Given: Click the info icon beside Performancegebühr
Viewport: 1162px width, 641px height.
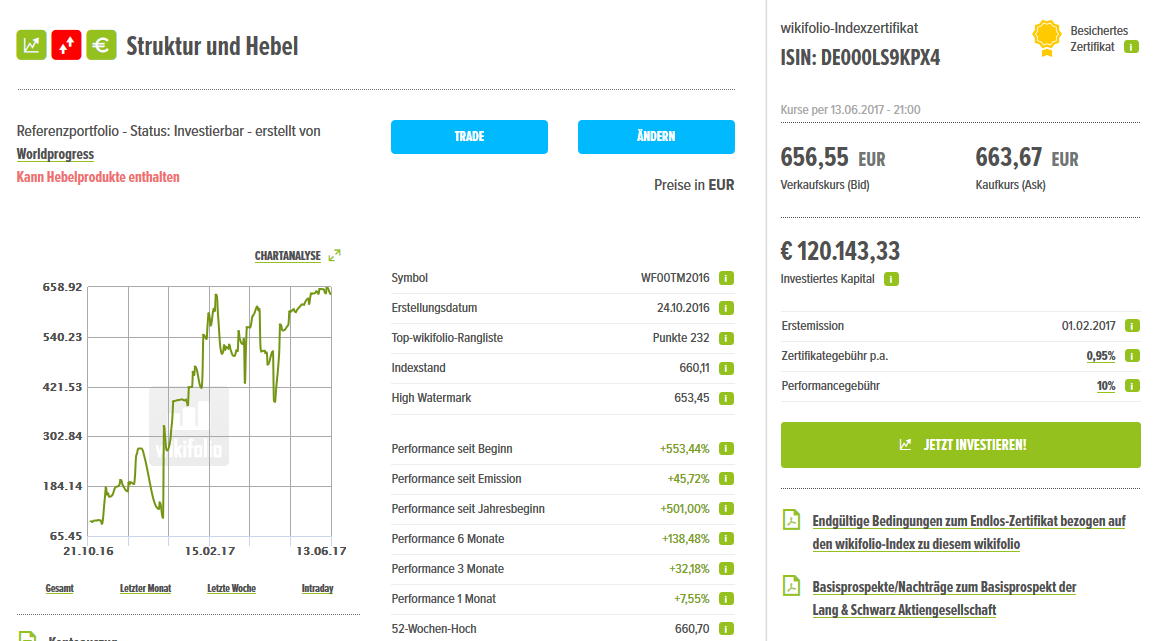Looking at the screenshot, I should [x=1131, y=384].
